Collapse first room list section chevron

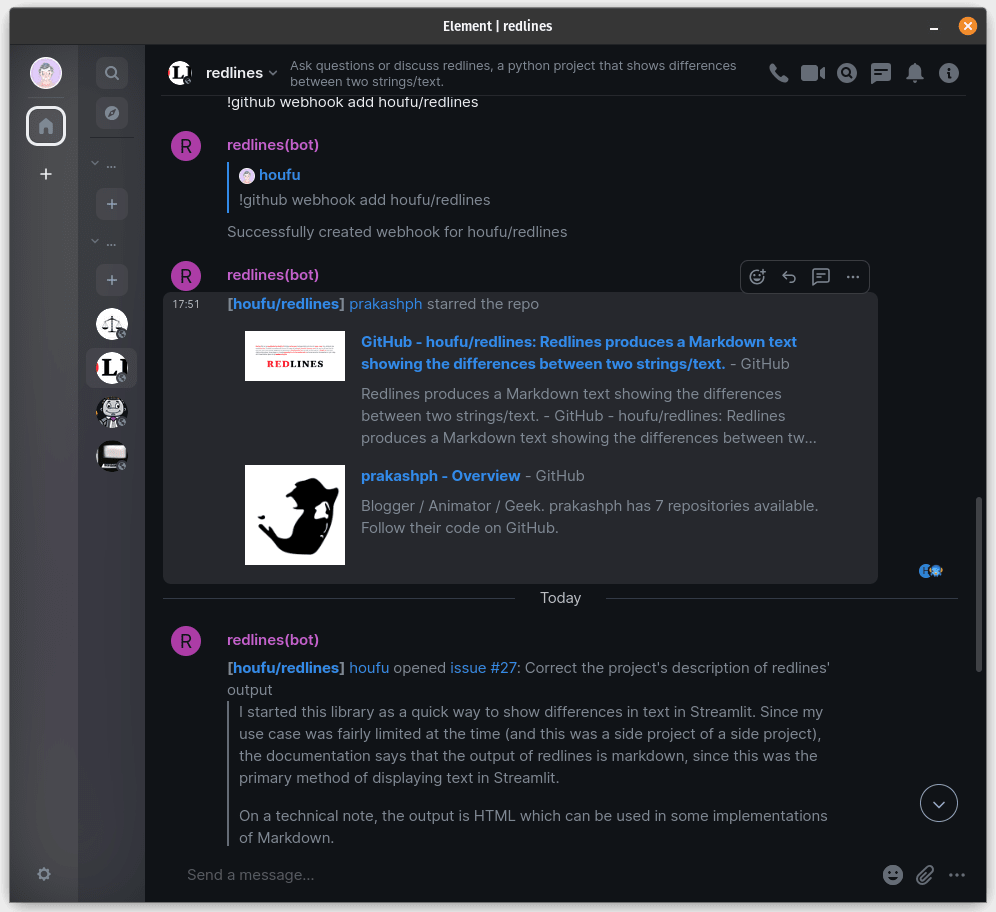(95, 163)
